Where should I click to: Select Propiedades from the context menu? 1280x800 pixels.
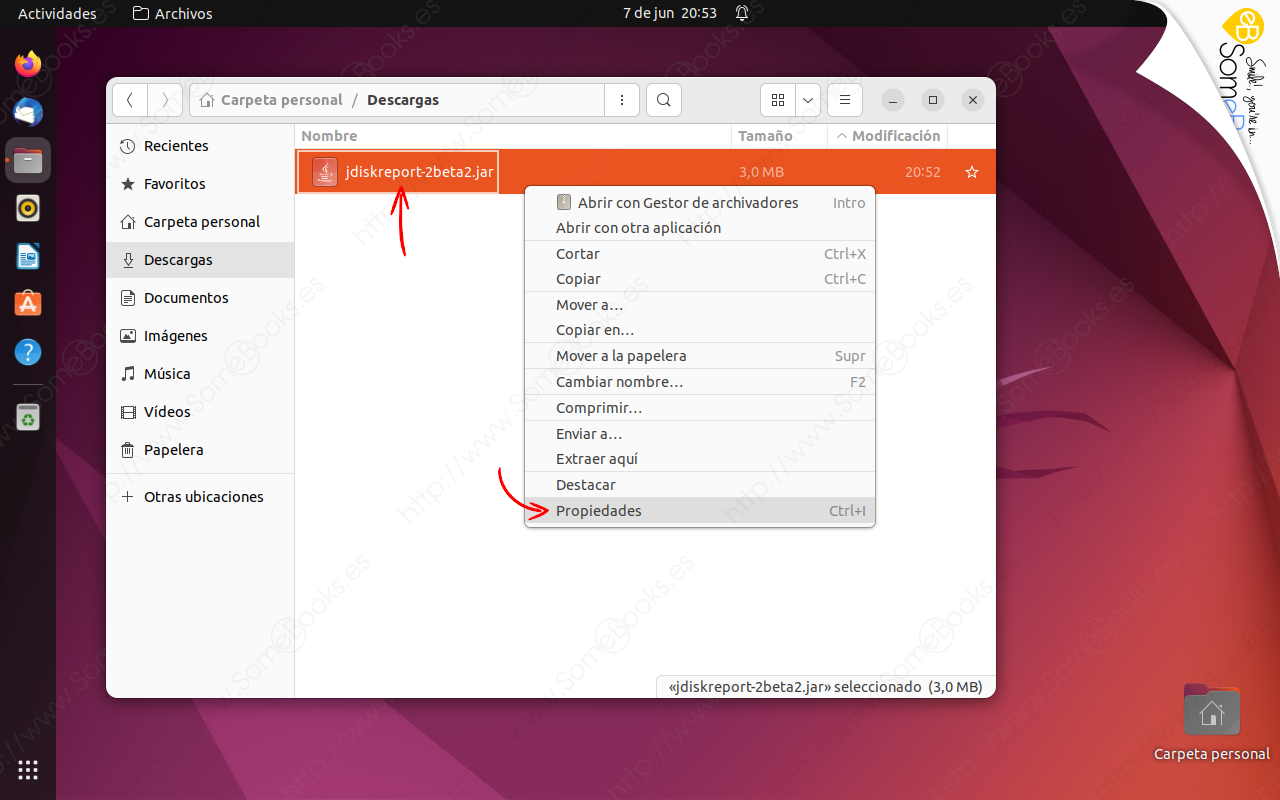coord(599,511)
